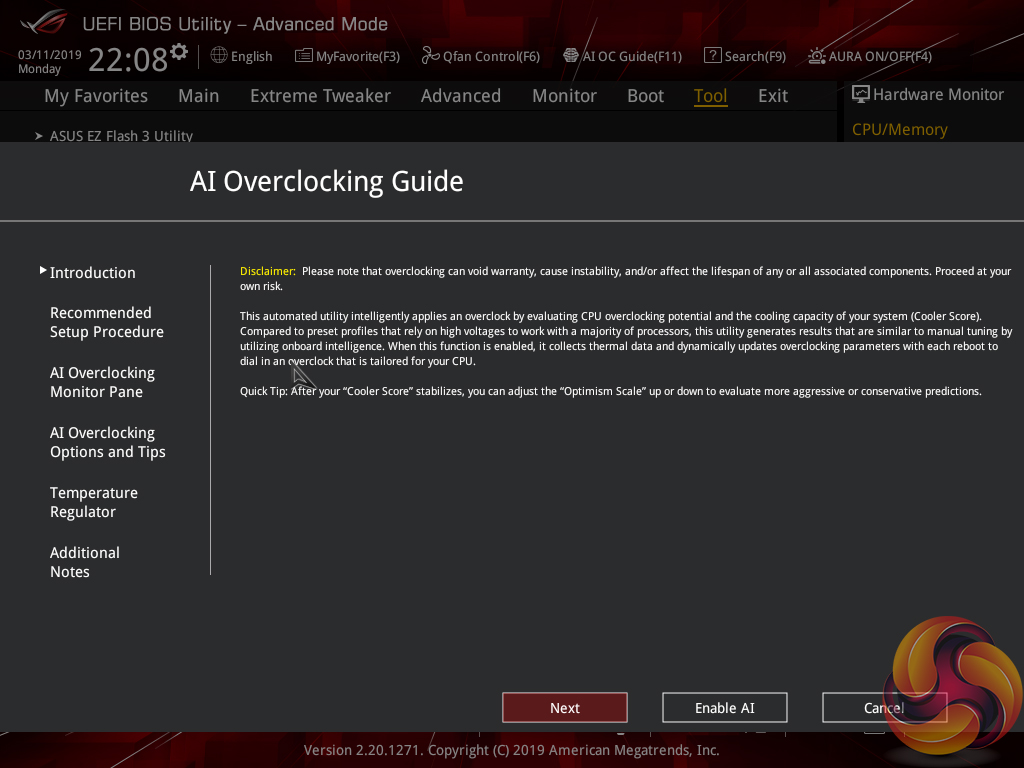1024x768 pixels.
Task: Click the 03/11/2019 date text
Action: (x=50, y=55)
